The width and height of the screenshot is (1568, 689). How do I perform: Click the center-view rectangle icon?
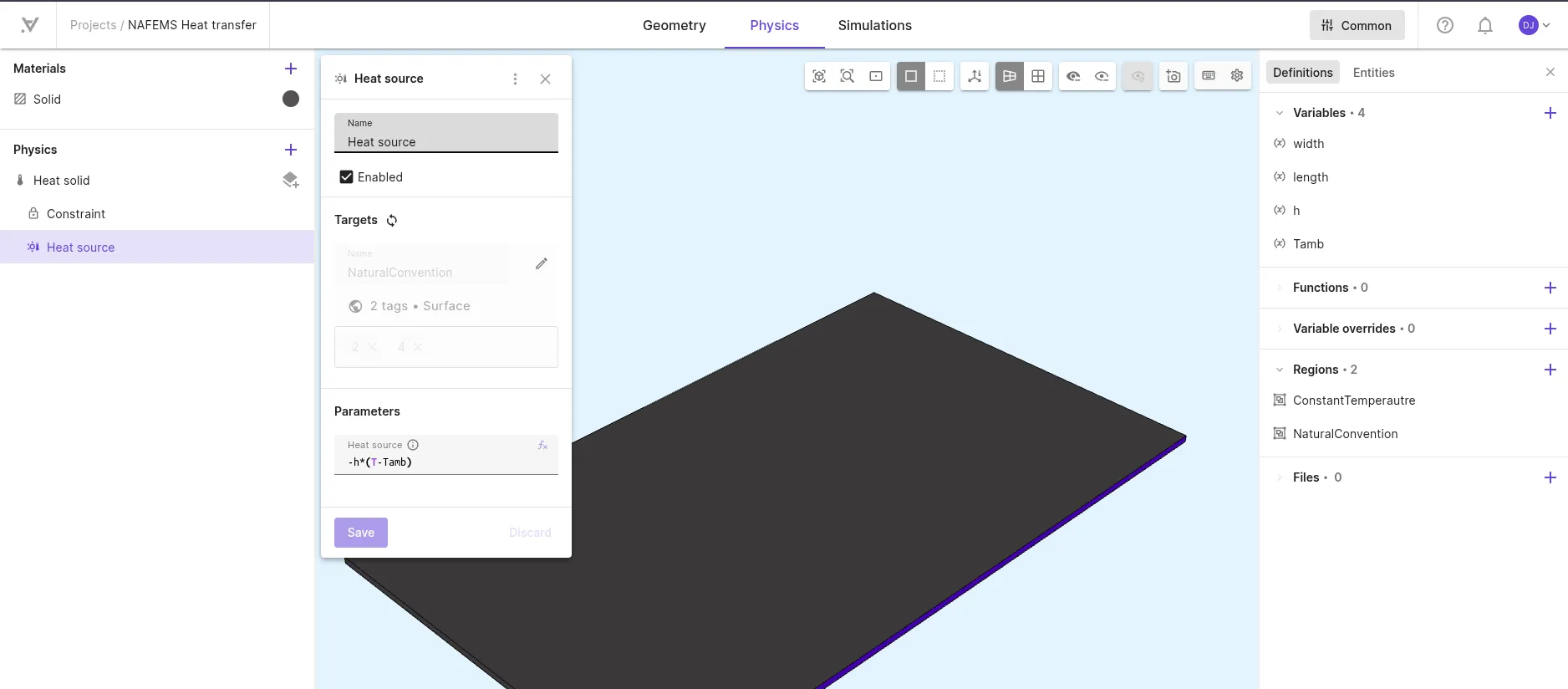pyautogui.click(x=876, y=76)
